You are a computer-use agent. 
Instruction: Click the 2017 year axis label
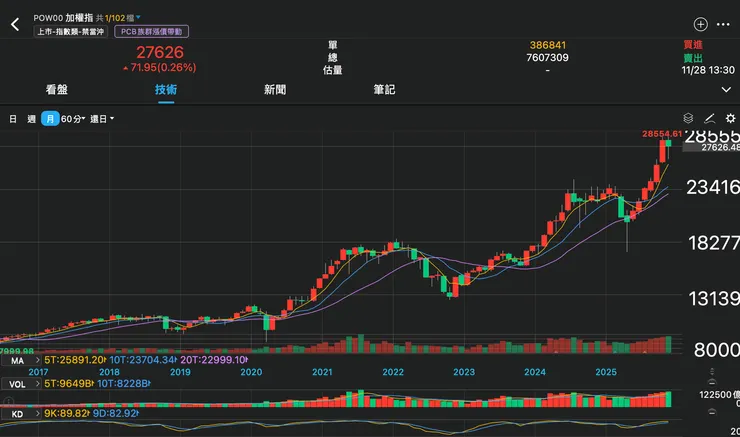[38, 372]
